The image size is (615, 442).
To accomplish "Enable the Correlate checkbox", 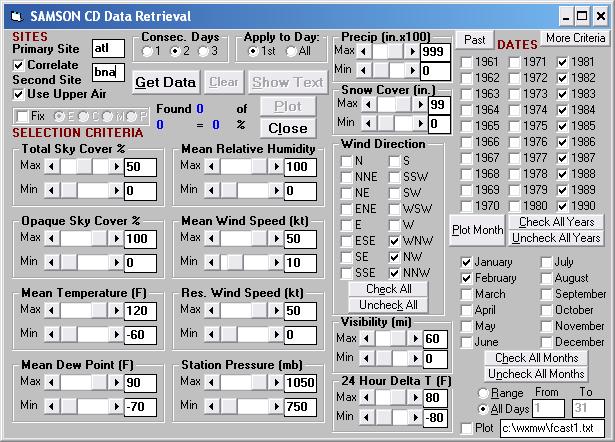I will pyautogui.click(x=20, y=65).
